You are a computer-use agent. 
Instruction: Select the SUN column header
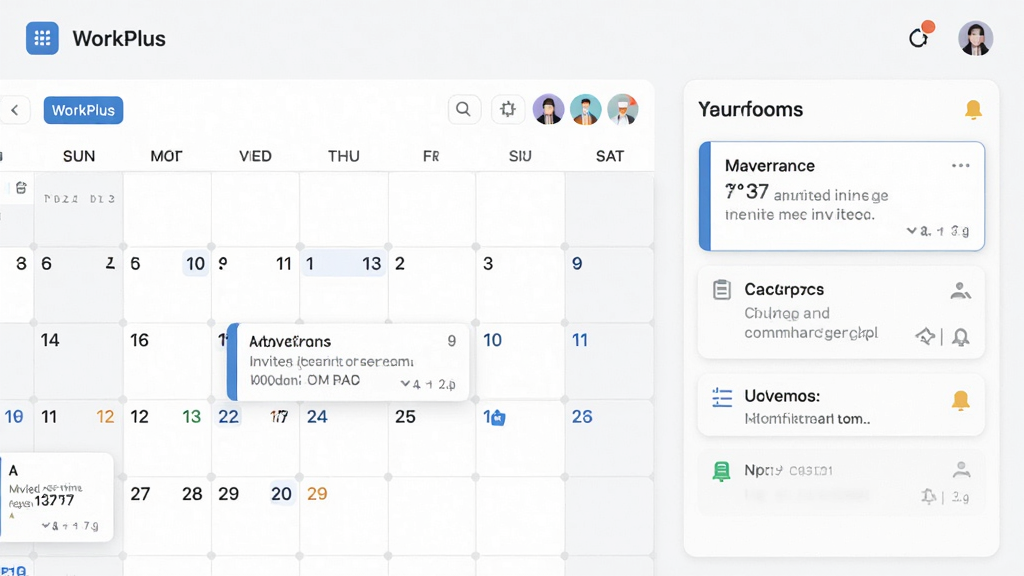pyautogui.click(x=79, y=156)
